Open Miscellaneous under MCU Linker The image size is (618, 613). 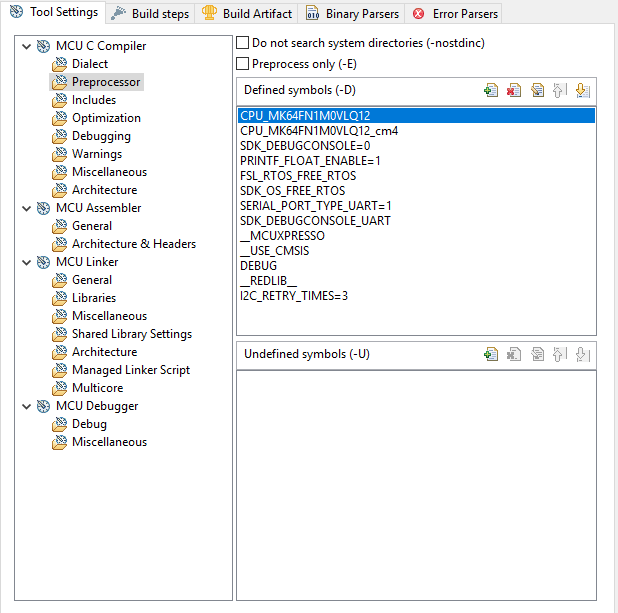pos(109,316)
